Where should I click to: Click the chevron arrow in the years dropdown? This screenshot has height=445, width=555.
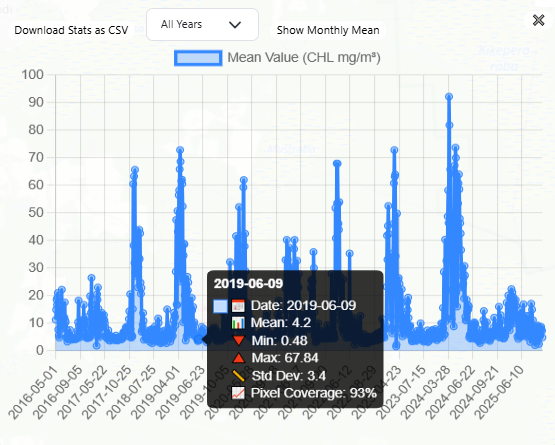(x=235, y=25)
